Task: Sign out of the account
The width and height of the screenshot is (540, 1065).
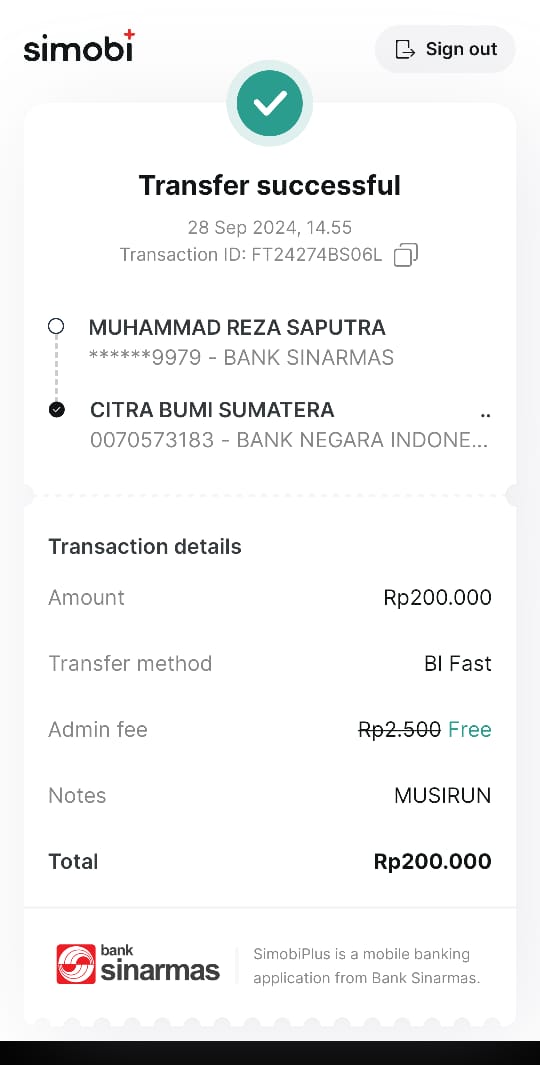Action: click(x=446, y=49)
